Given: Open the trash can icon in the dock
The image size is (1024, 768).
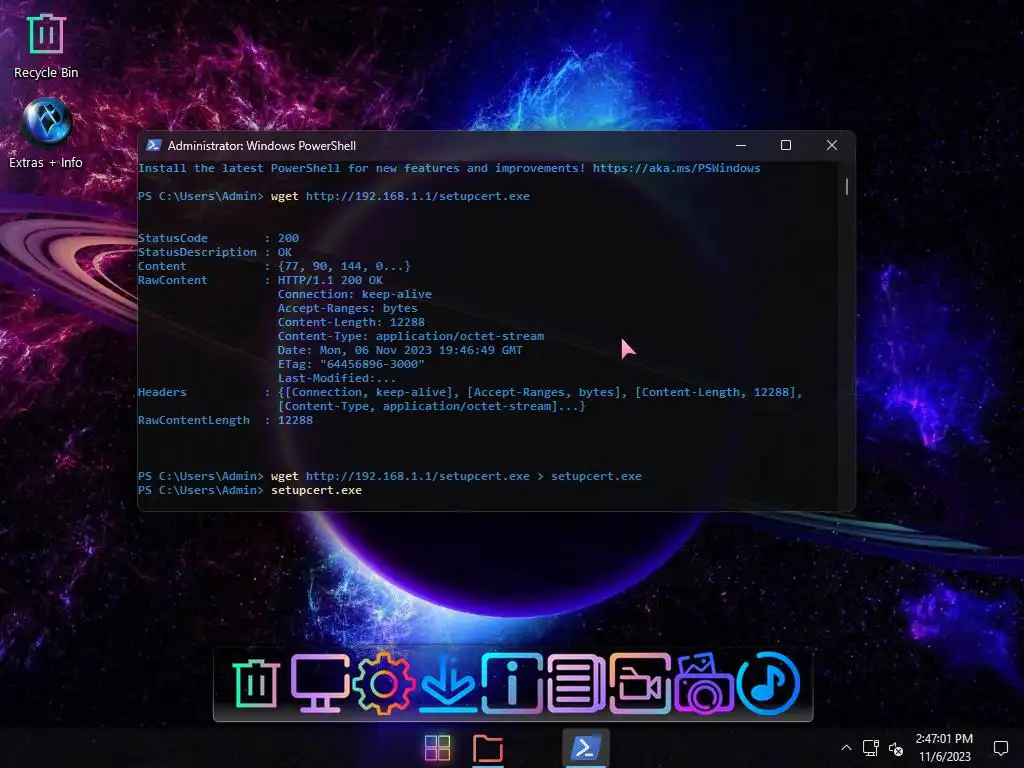Looking at the screenshot, I should point(255,684).
